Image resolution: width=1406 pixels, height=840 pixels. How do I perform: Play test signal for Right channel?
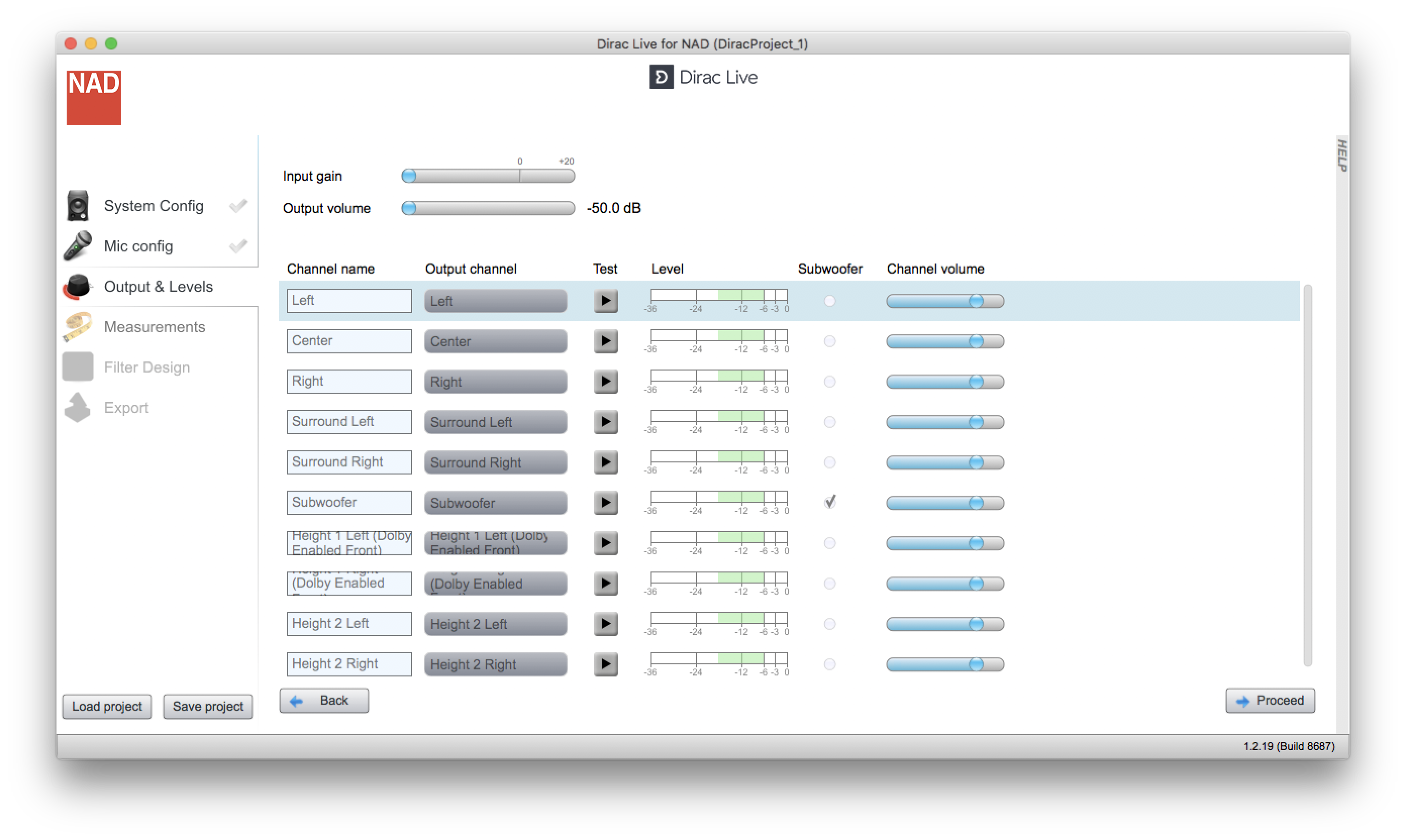coord(606,382)
